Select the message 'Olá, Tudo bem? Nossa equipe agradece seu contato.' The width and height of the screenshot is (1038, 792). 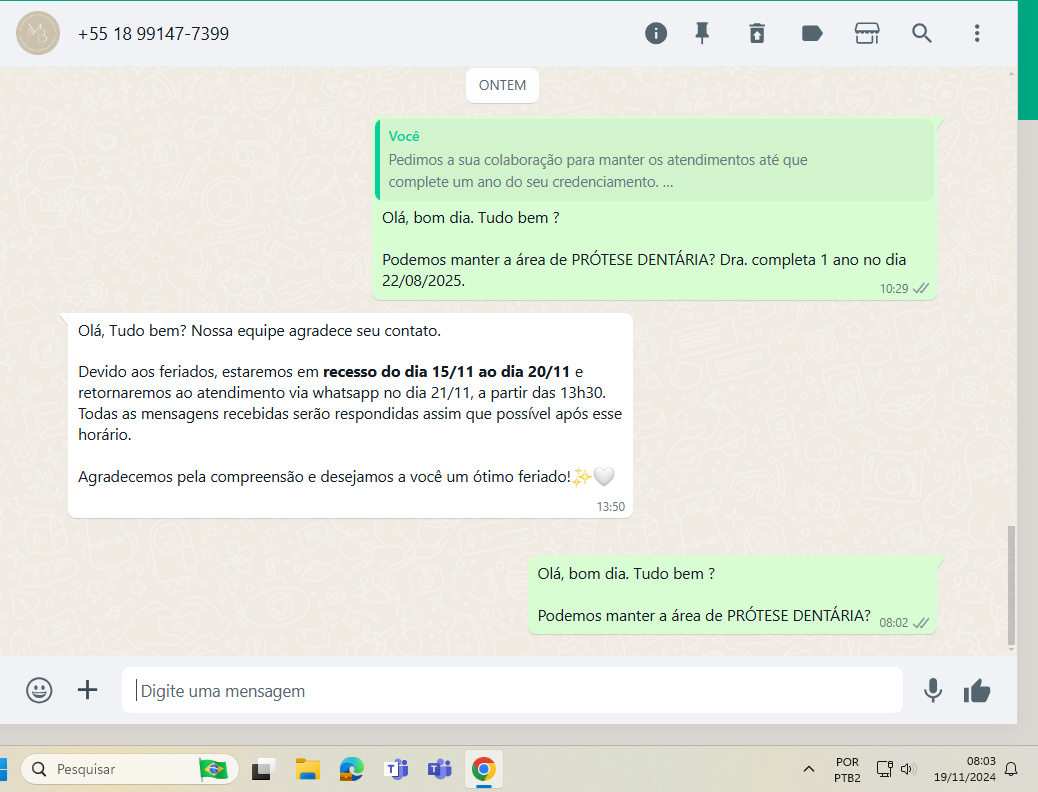point(260,330)
